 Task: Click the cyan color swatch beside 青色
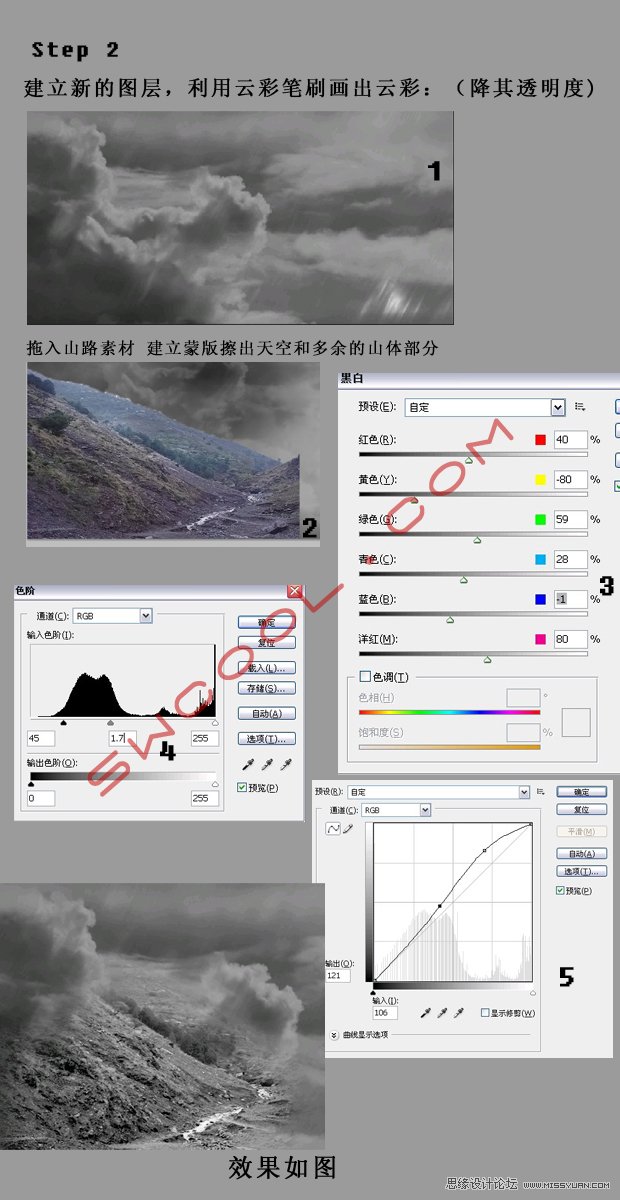[x=541, y=559]
